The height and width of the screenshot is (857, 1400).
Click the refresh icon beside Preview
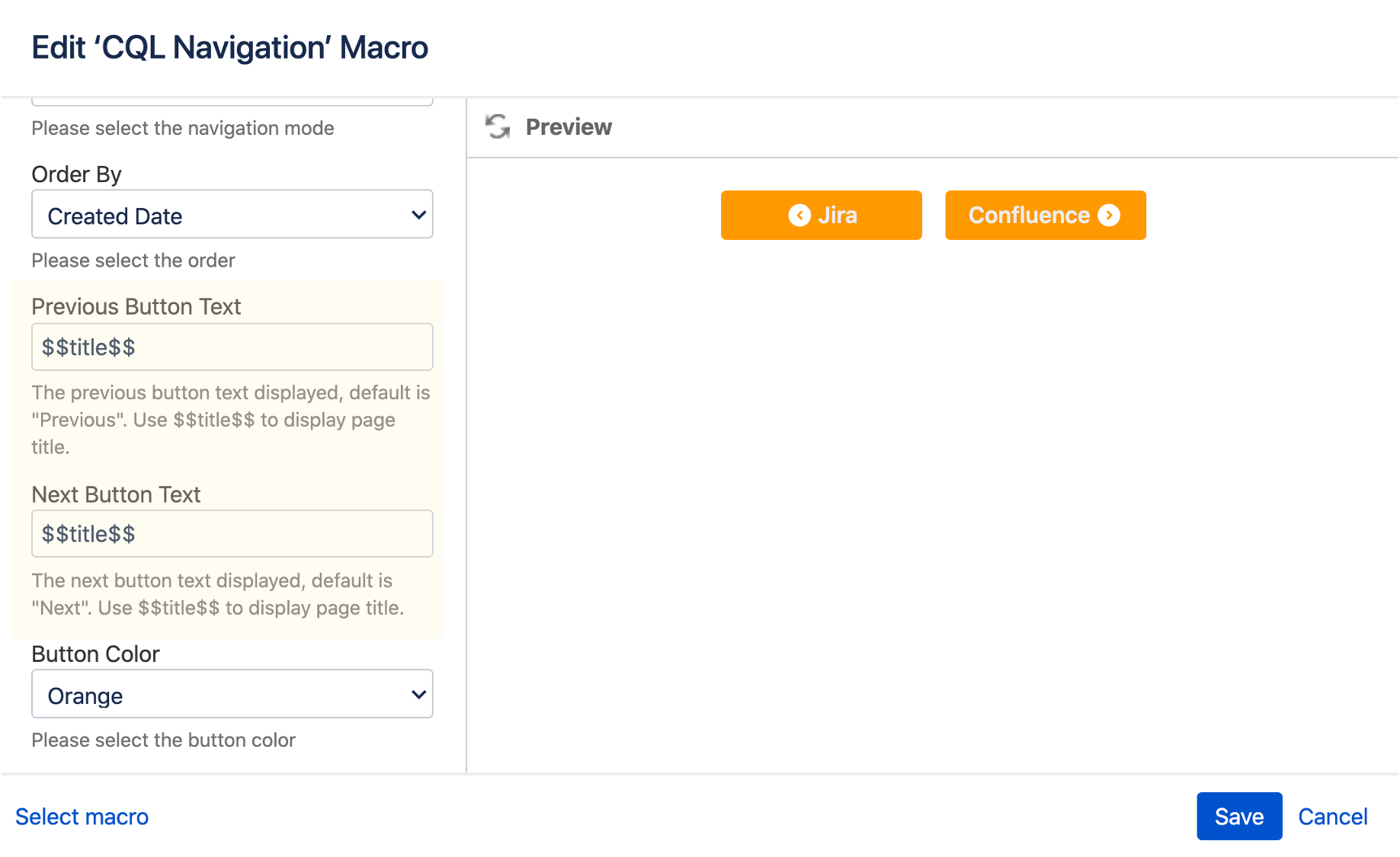498,126
